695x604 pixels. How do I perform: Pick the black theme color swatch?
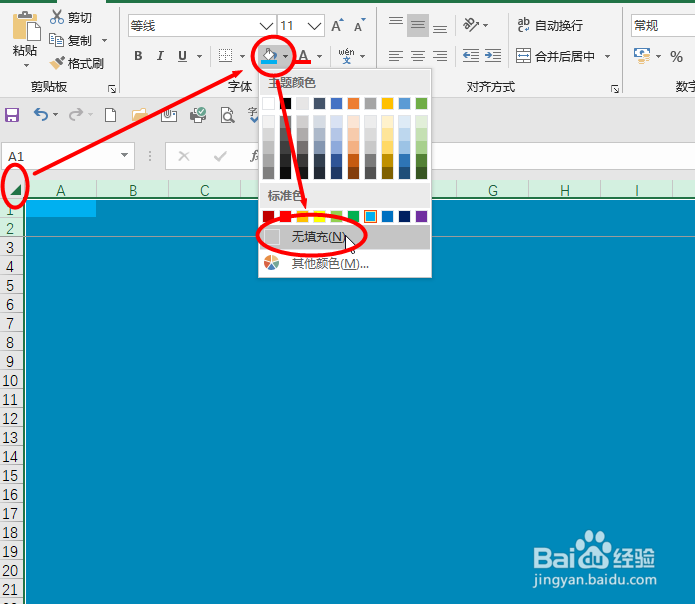tap(285, 104)
